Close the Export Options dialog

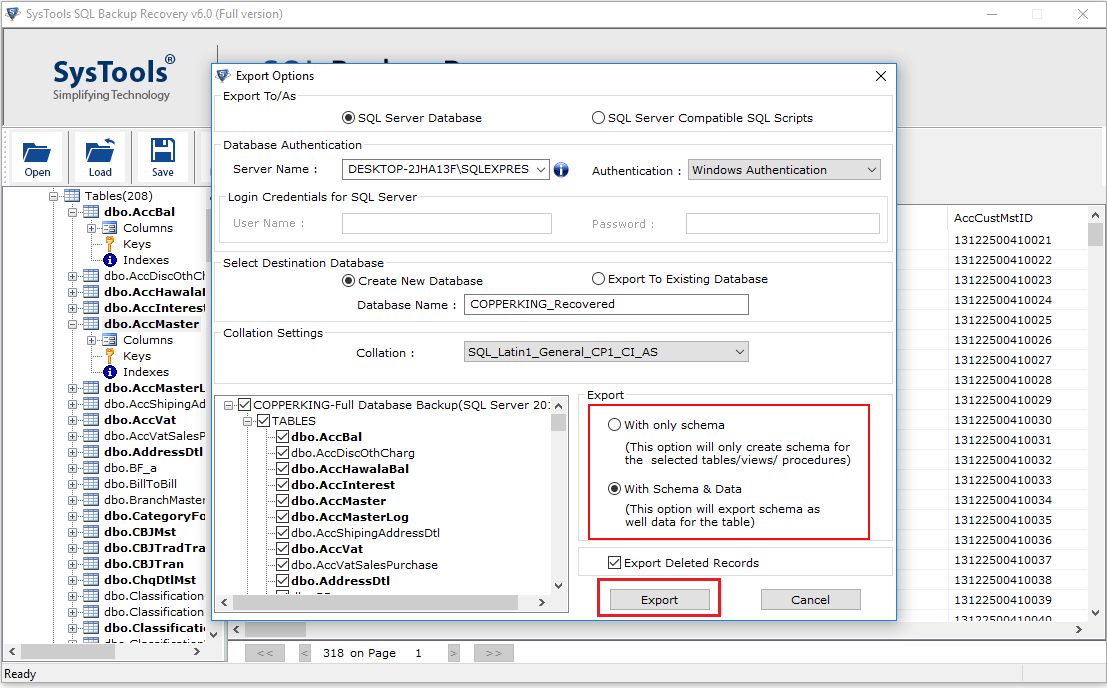pyautogui.click(x=880, y=76)
